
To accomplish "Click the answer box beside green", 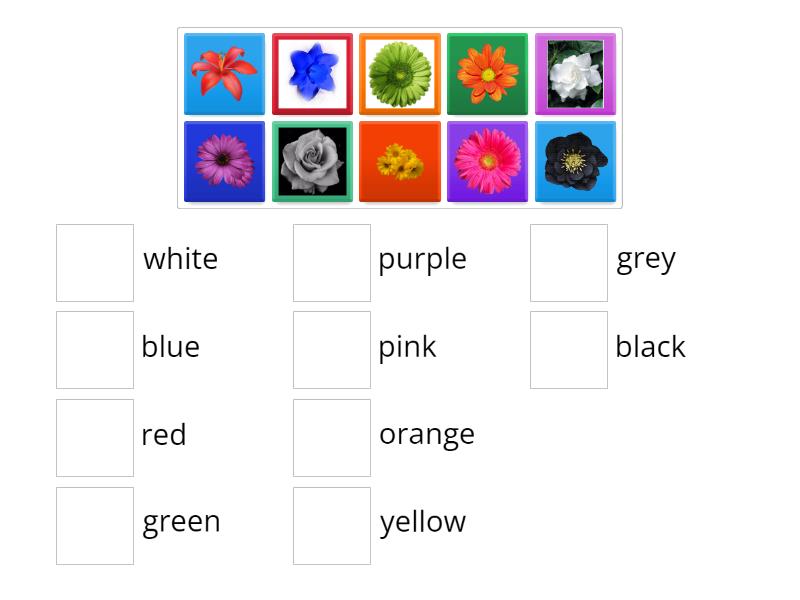I will tap(95, 522).
